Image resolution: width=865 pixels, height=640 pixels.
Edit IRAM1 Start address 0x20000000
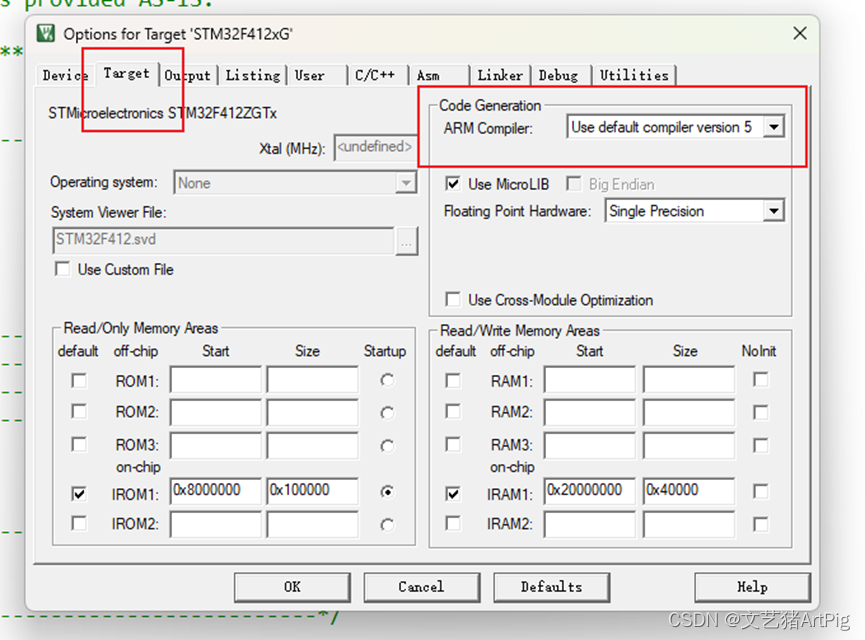[590, 491]
